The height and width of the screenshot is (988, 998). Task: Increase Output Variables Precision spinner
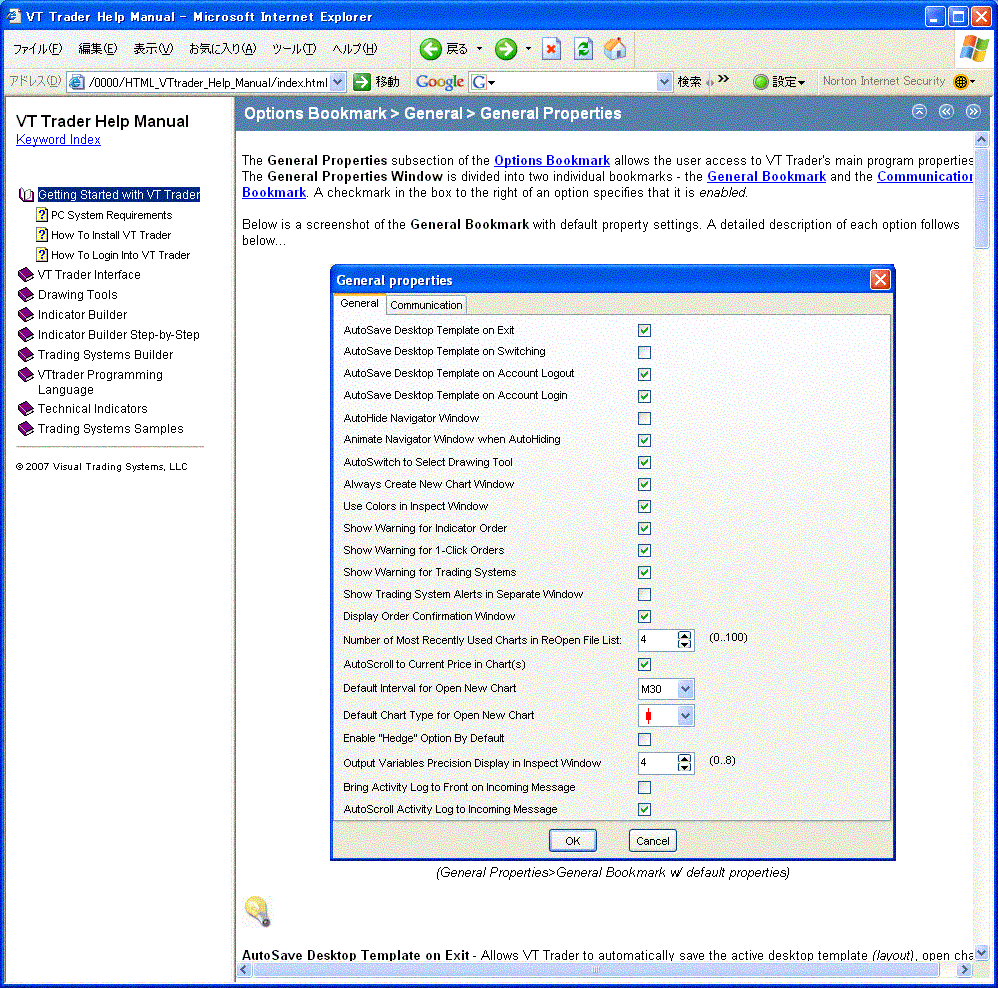(x=684, y=758)
